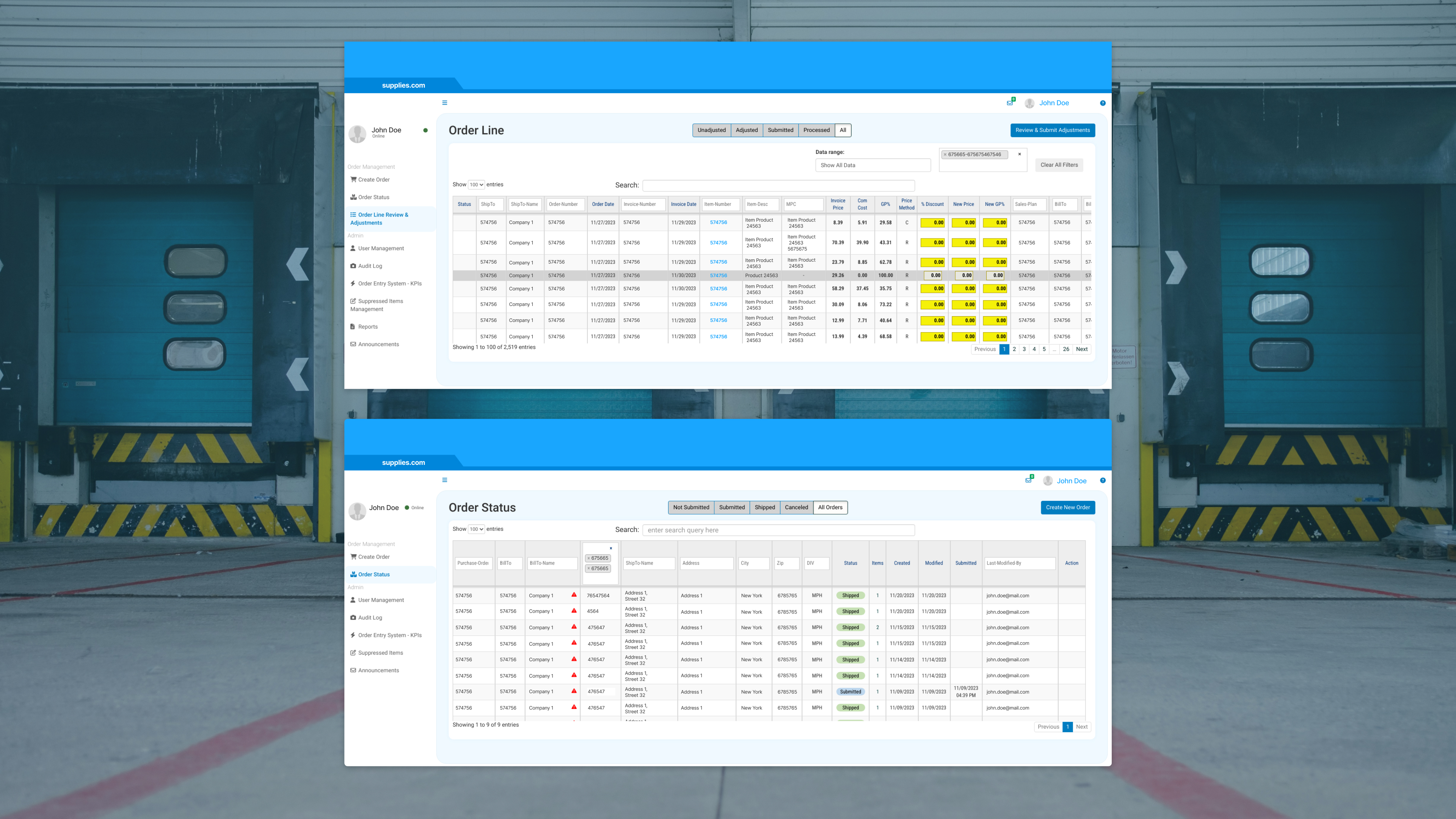The image size is (1456, 819).
Task: Click the help question mark icon in Order Line header
Action: point(1102,103)
